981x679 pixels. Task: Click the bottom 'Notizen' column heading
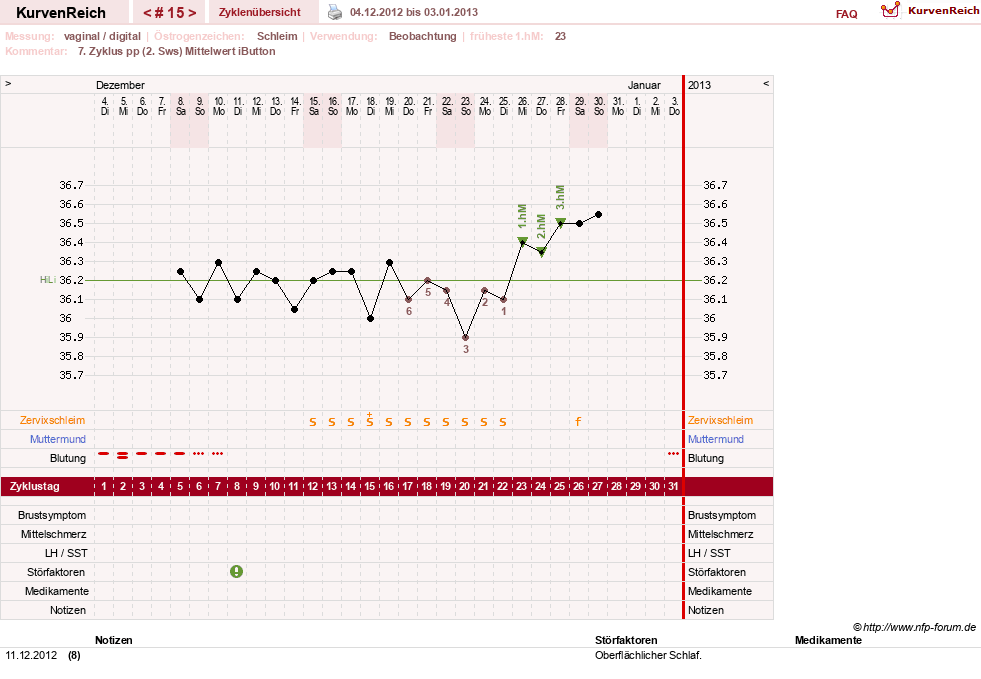pos(114,640)
